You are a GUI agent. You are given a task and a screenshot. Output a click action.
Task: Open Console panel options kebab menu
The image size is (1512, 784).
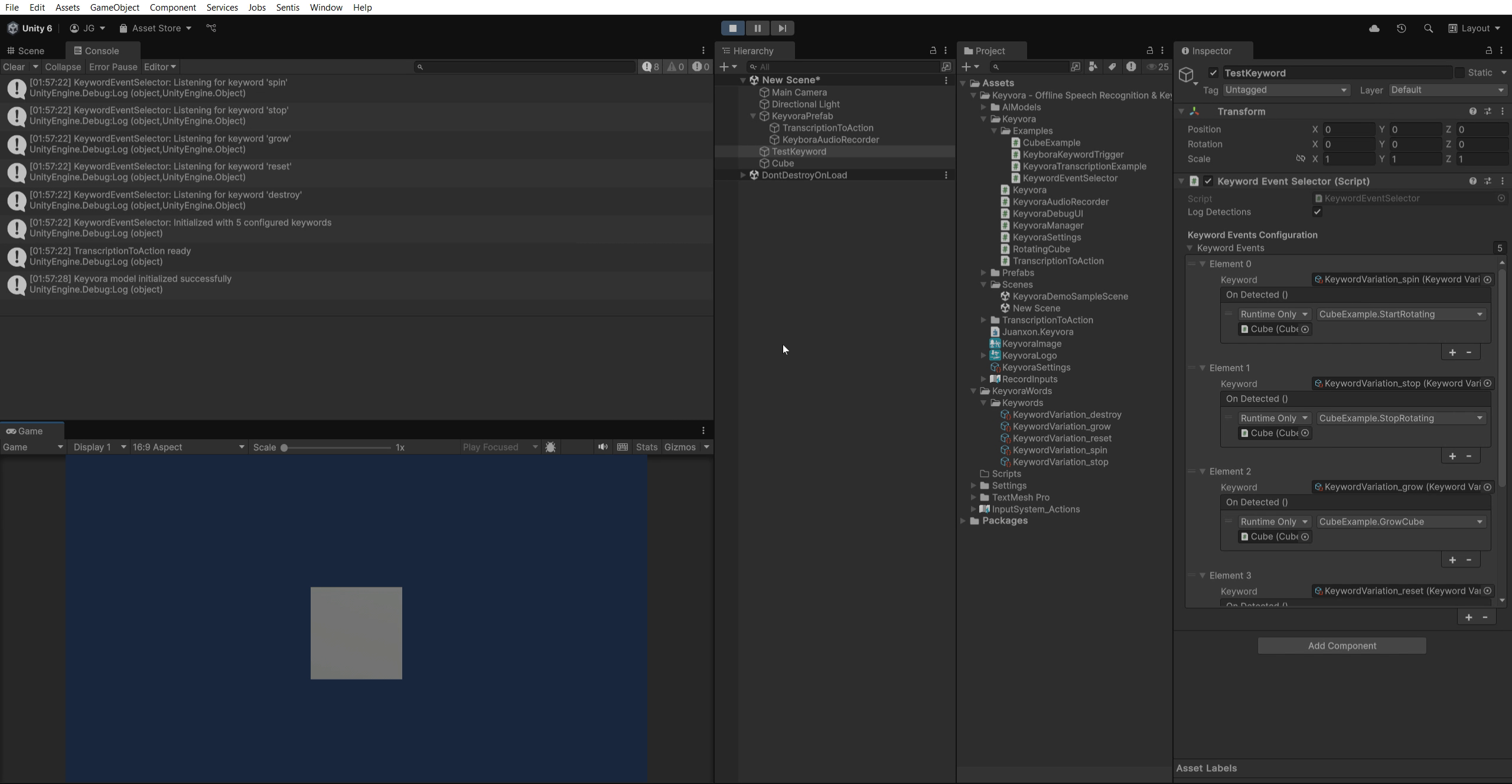[703, 51]
